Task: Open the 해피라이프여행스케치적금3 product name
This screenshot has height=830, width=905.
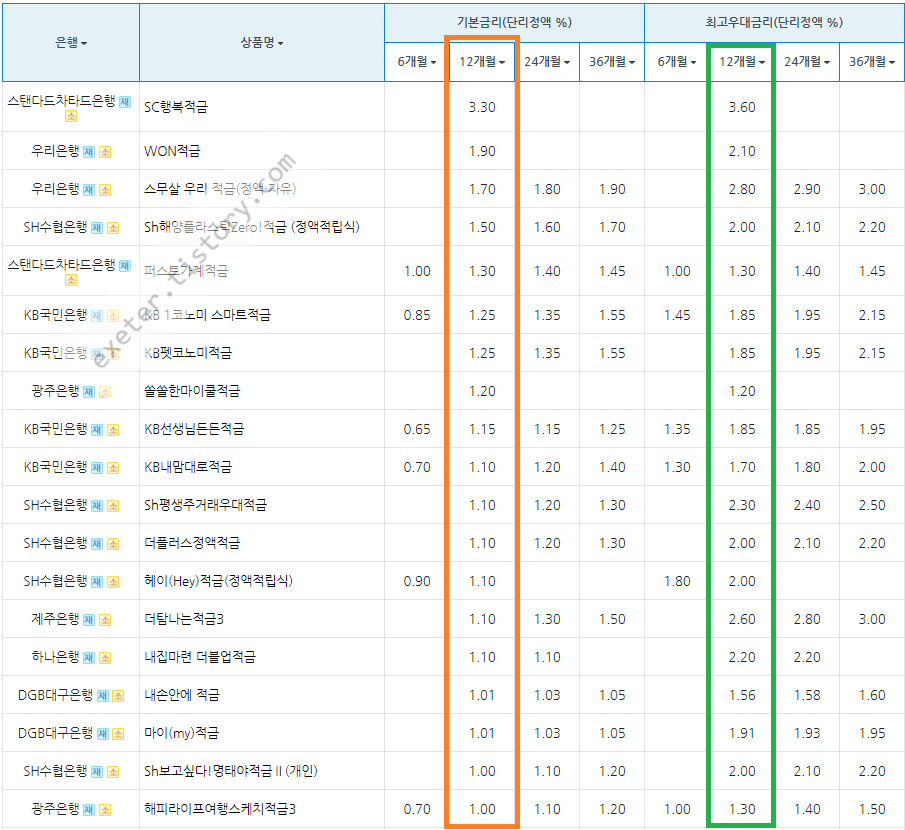Action: click(220, 809)
